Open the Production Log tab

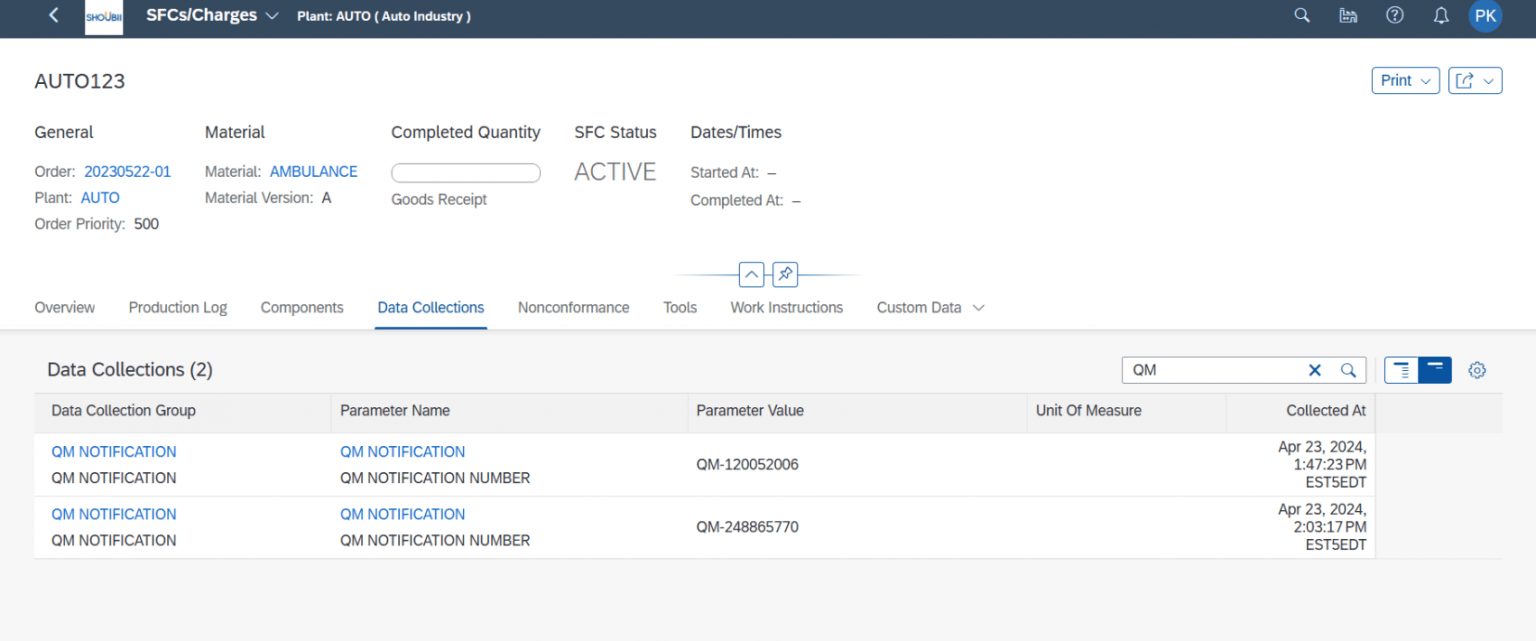(177, 307)
